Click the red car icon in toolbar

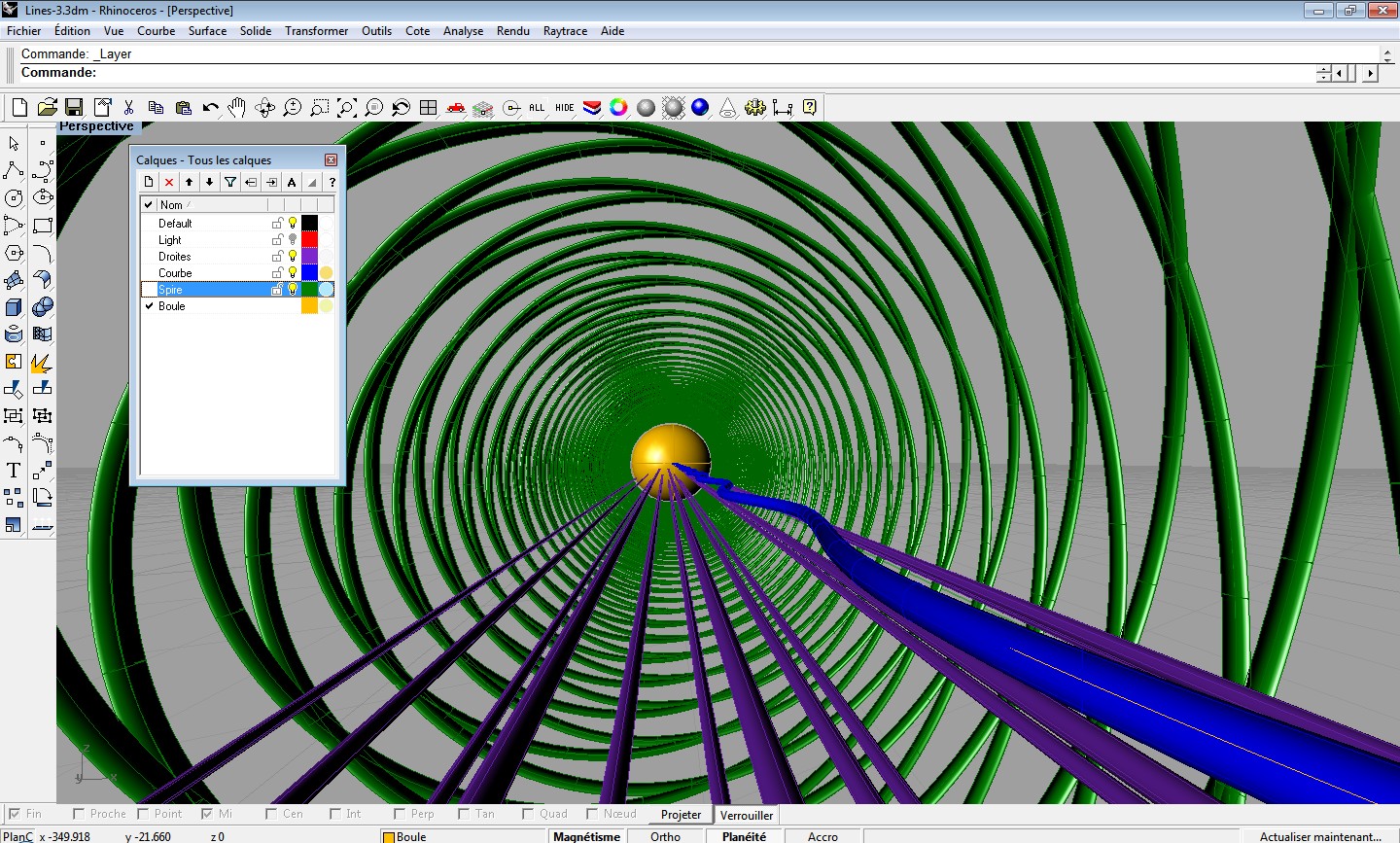coord(455,107)
